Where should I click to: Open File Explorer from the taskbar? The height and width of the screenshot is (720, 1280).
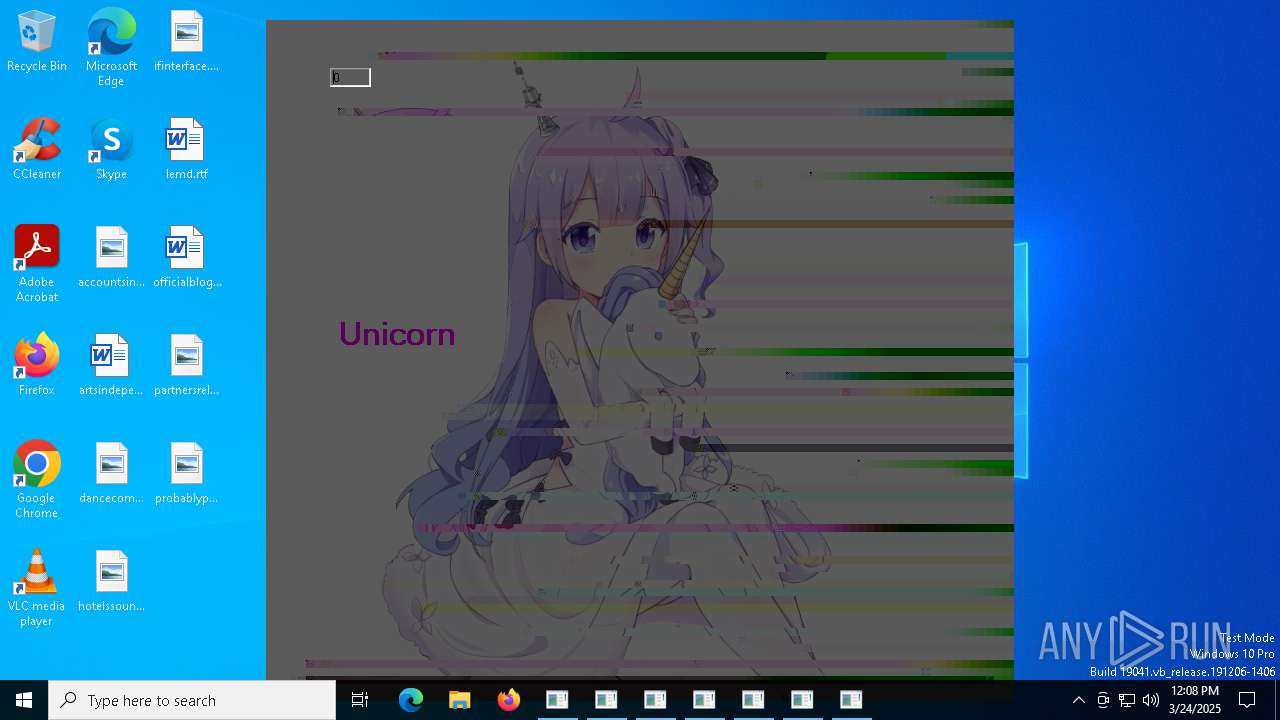point(460,700)
